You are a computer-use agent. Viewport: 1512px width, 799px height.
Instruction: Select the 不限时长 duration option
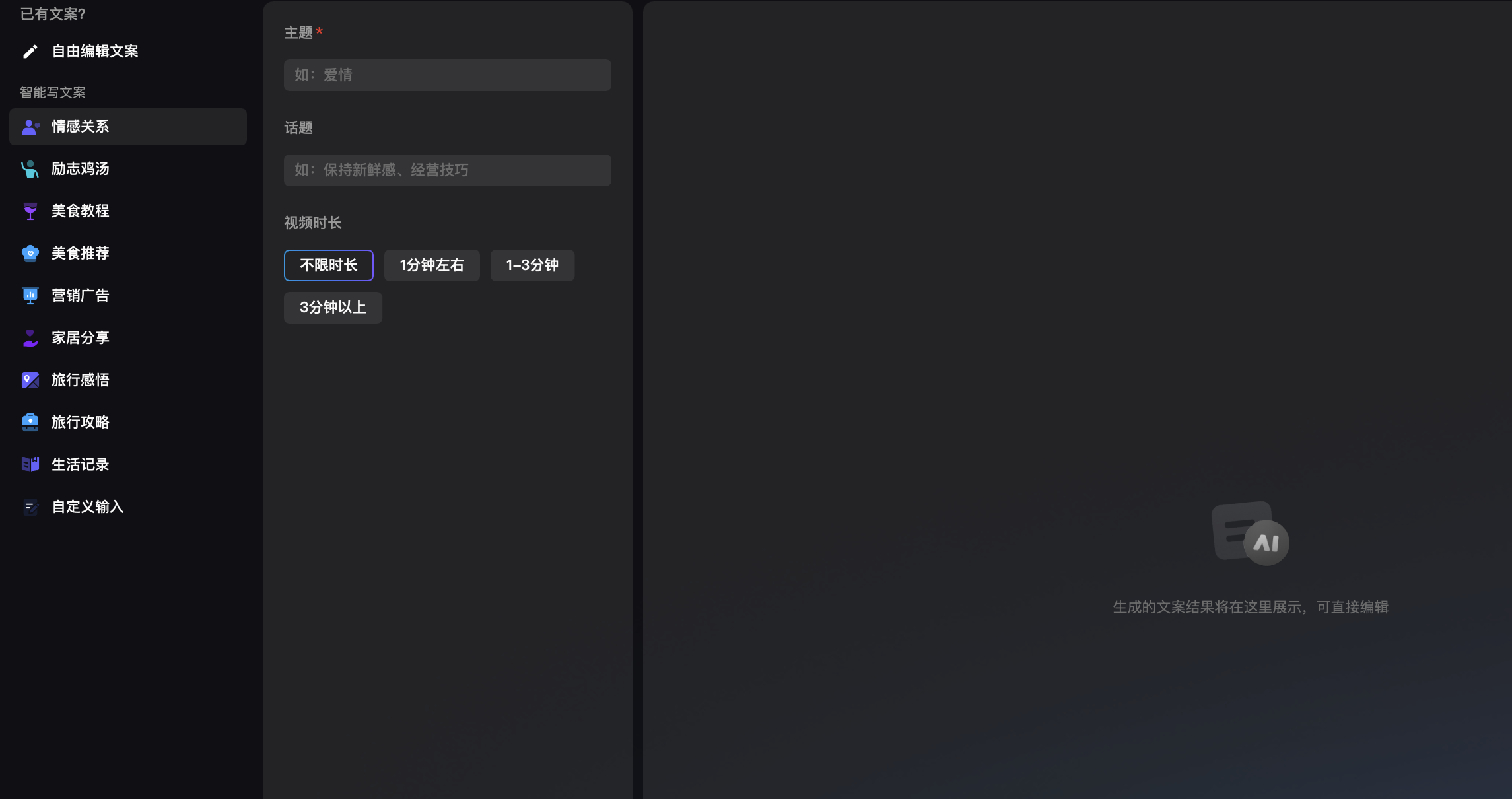pos(328,265)
